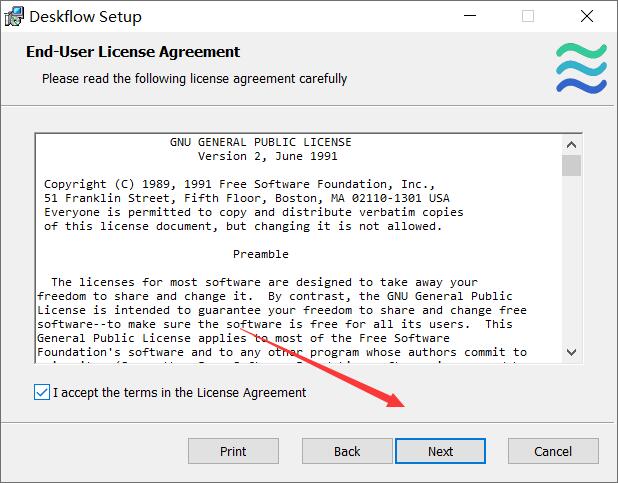Click the license scroll down arrow

[571, 352]
